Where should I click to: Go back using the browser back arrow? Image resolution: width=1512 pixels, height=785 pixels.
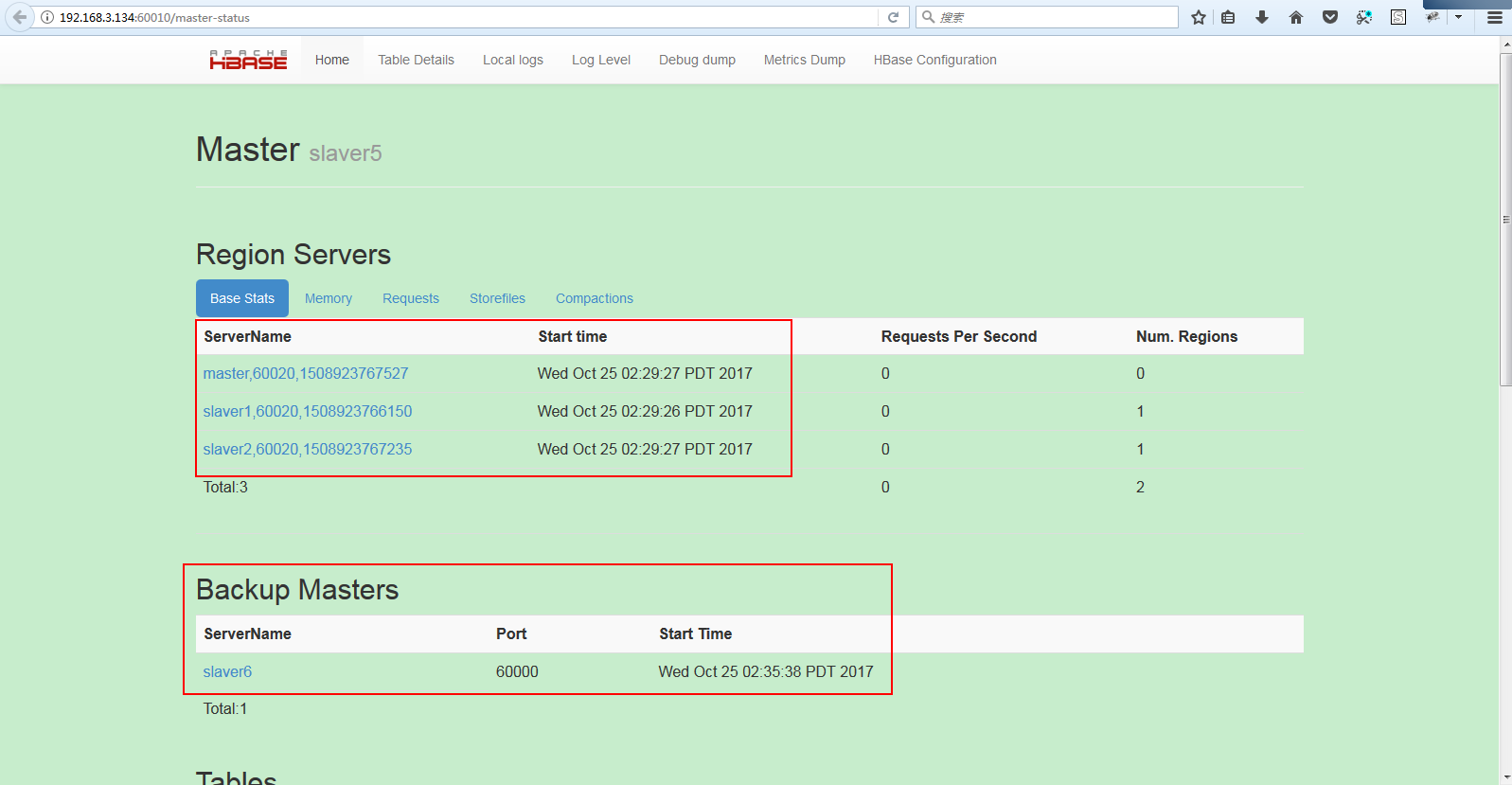pos(20,17)
